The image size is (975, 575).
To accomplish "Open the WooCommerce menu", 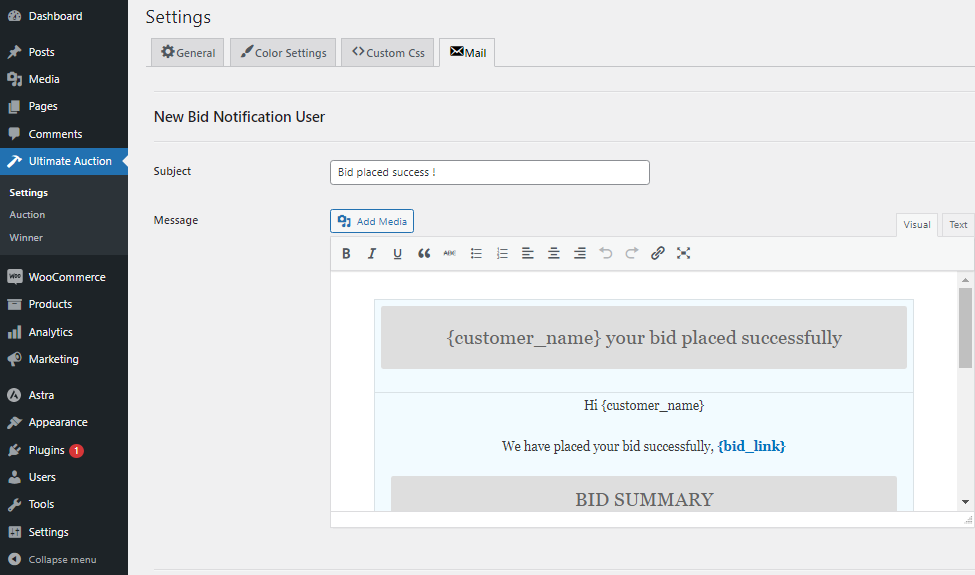I will pyautogui.click(x=64, y=277).
